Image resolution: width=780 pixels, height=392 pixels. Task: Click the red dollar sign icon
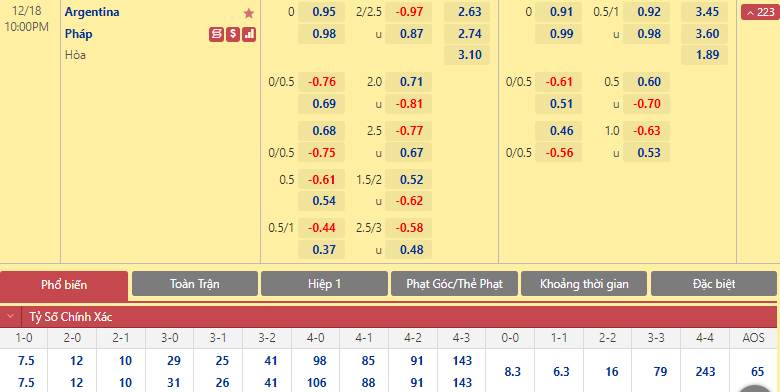[x=233, y=34]
